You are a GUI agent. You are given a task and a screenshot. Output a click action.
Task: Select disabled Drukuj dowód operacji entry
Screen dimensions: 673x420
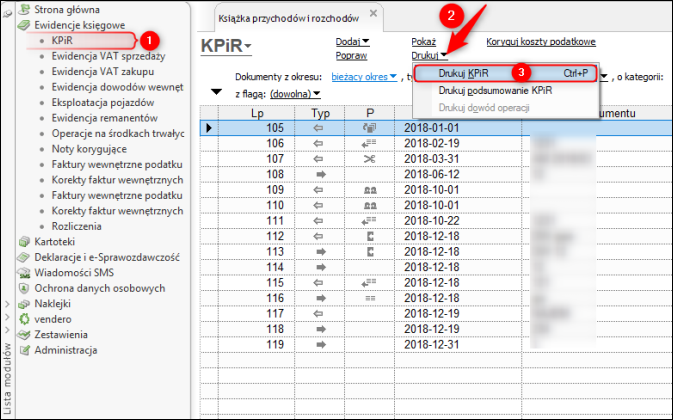505,108
